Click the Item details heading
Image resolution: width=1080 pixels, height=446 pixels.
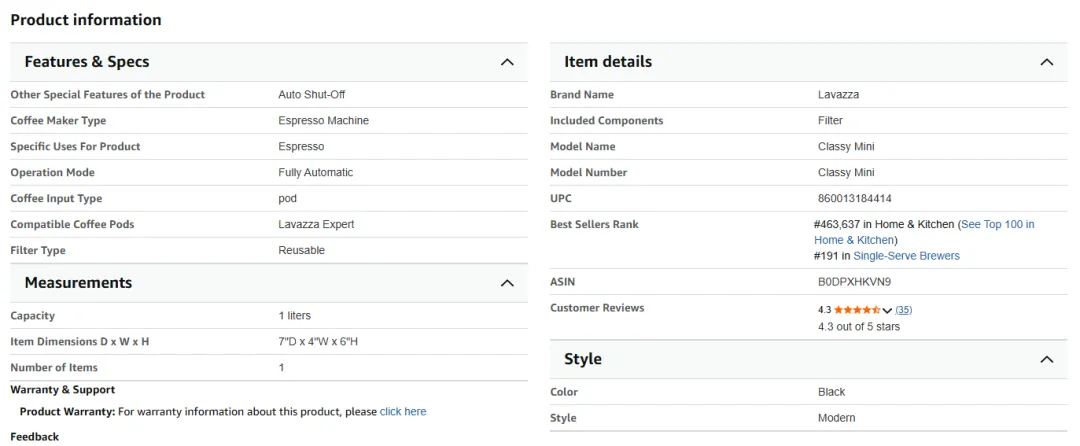tap(608, 62)
